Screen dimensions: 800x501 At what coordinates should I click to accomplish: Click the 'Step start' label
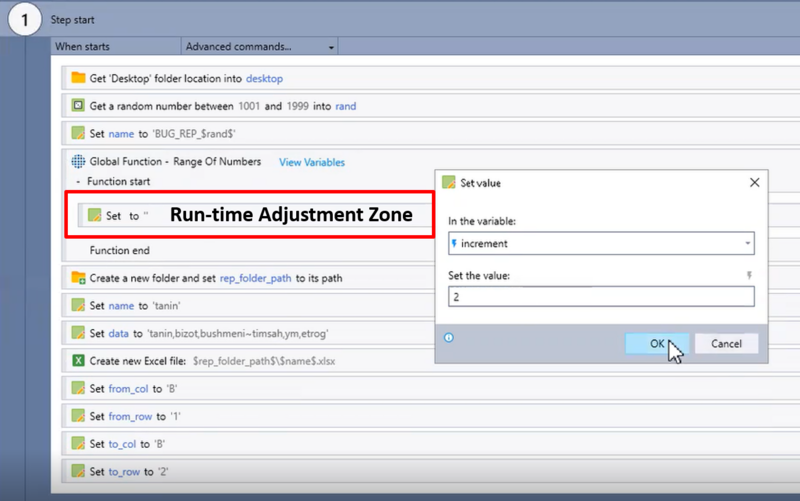pyautogui.click(x=72, y=20)
